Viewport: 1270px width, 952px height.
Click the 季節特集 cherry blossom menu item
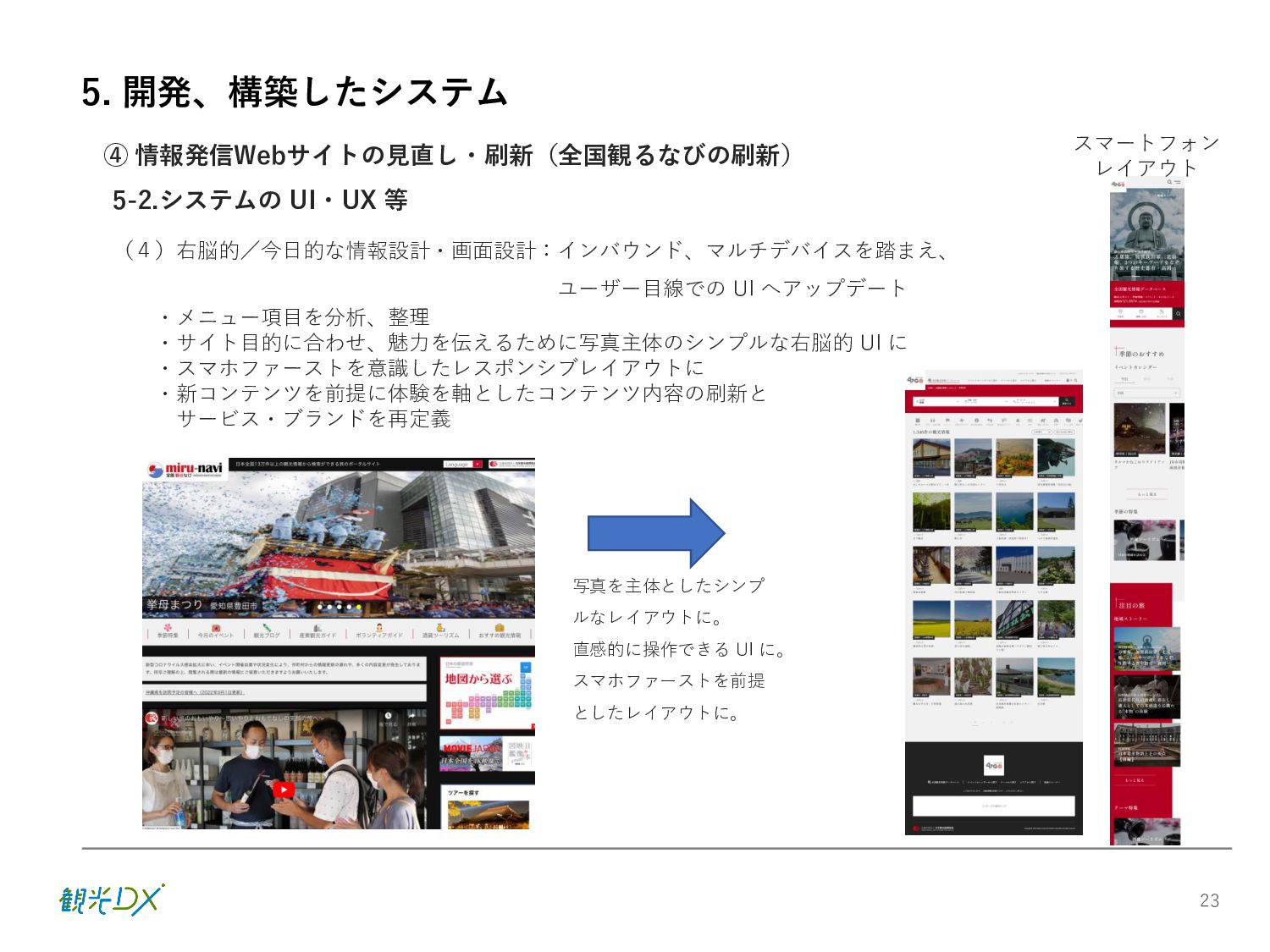coord(168,631)
